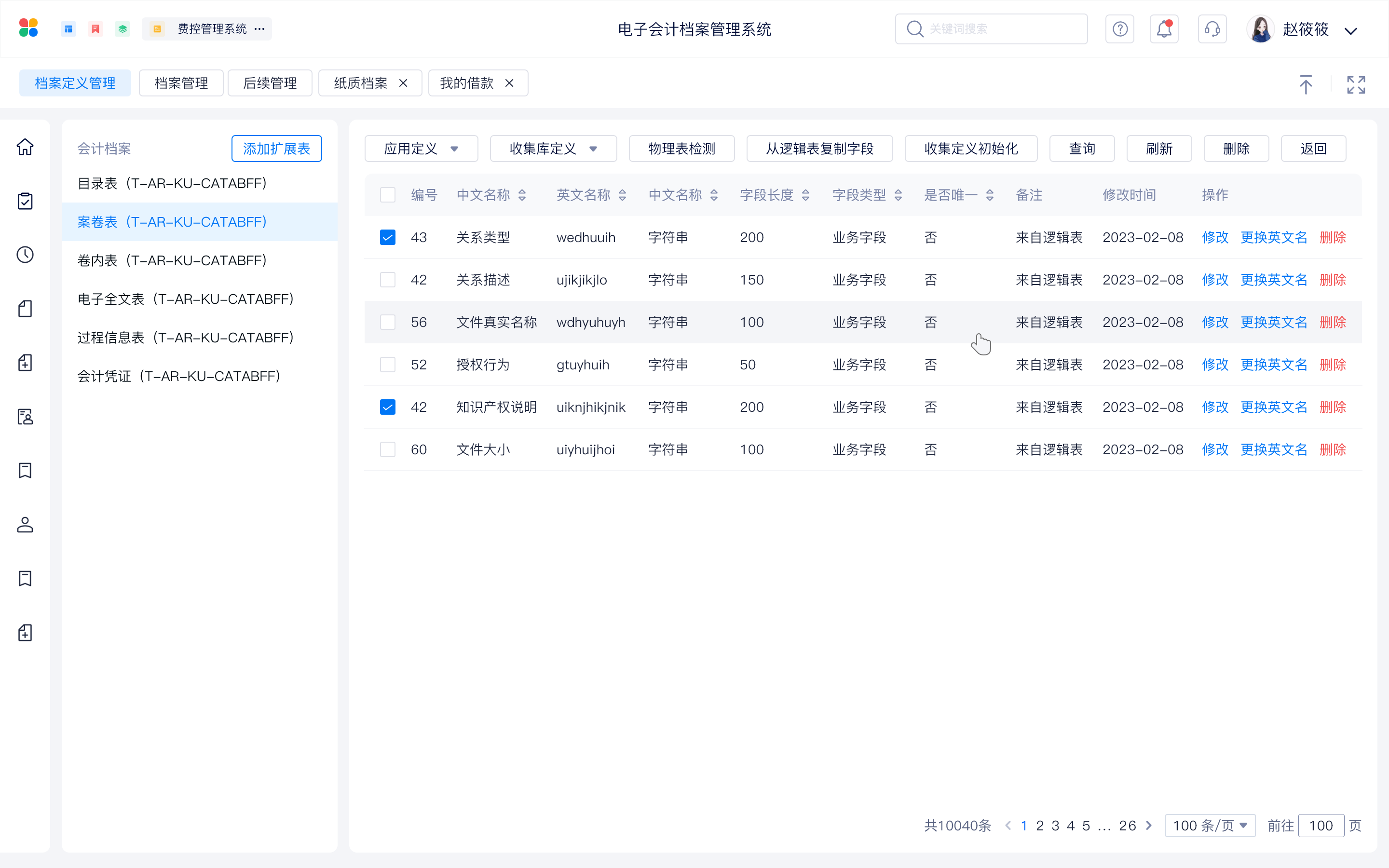Switch to the 后续管理 tab
This screenshot has width=1389, height=868.
pos(270,83)
